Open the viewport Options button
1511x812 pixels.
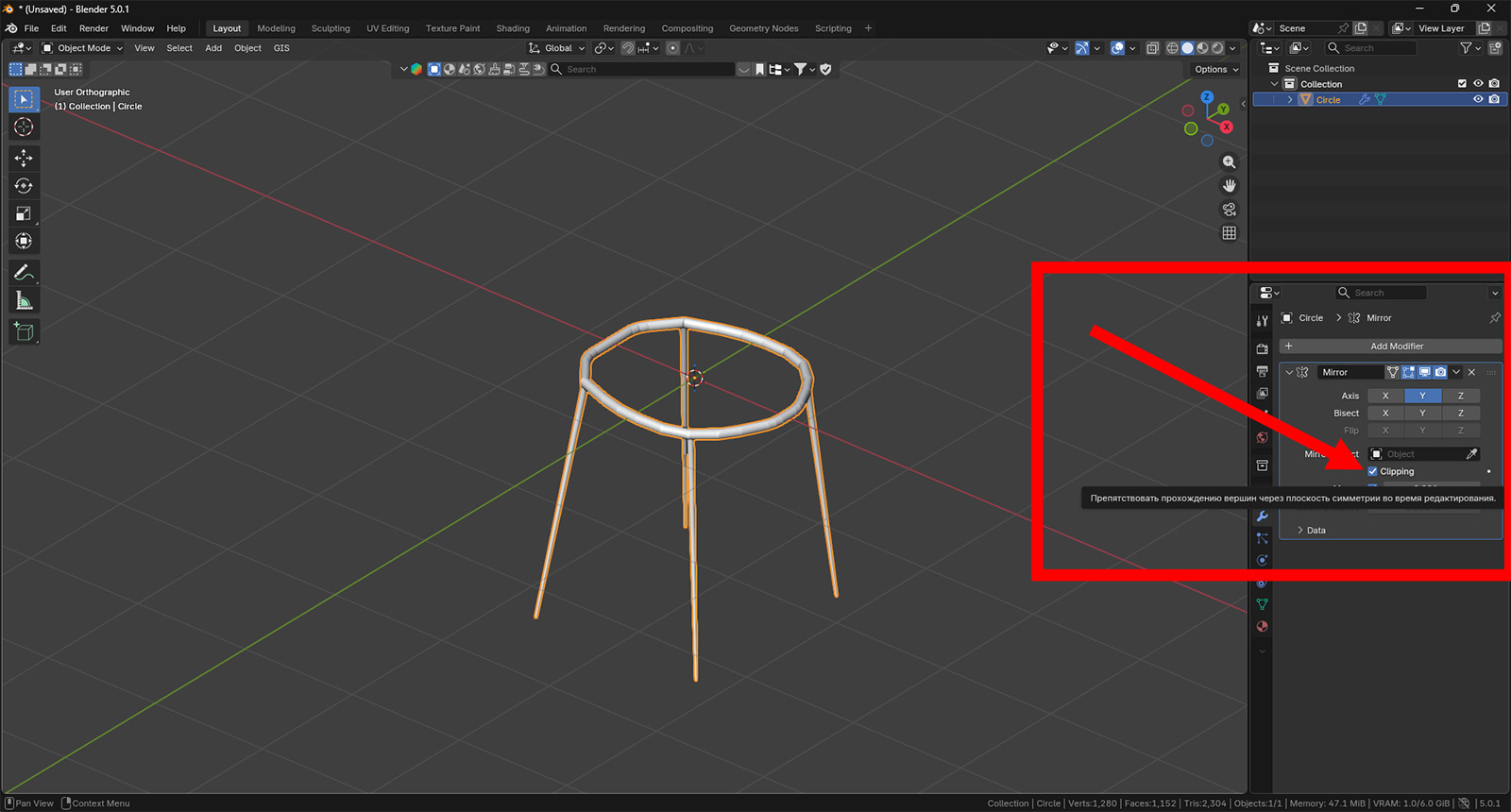(x=1215, y=69)
